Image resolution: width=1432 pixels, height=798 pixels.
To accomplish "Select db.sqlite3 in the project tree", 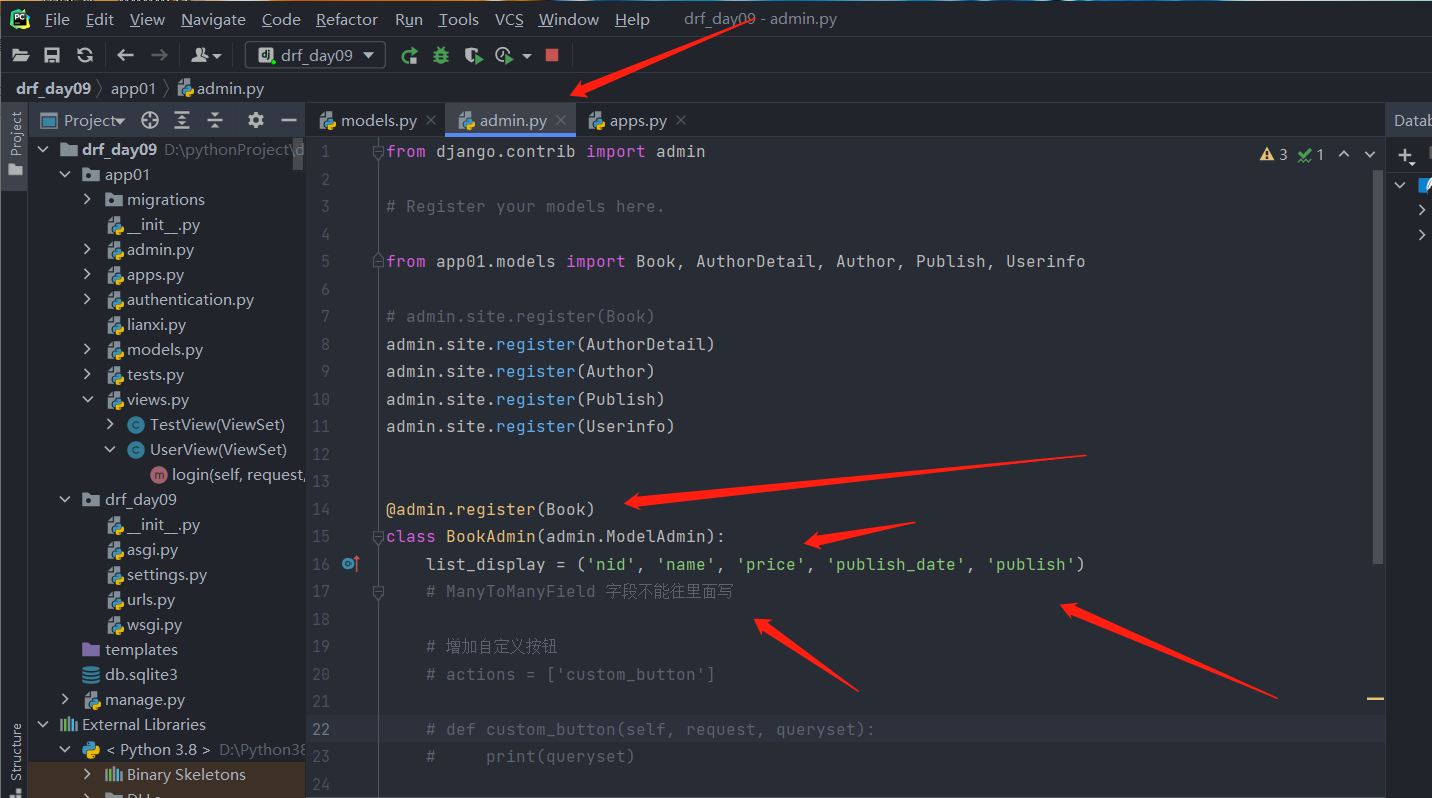I will [129, 675].
